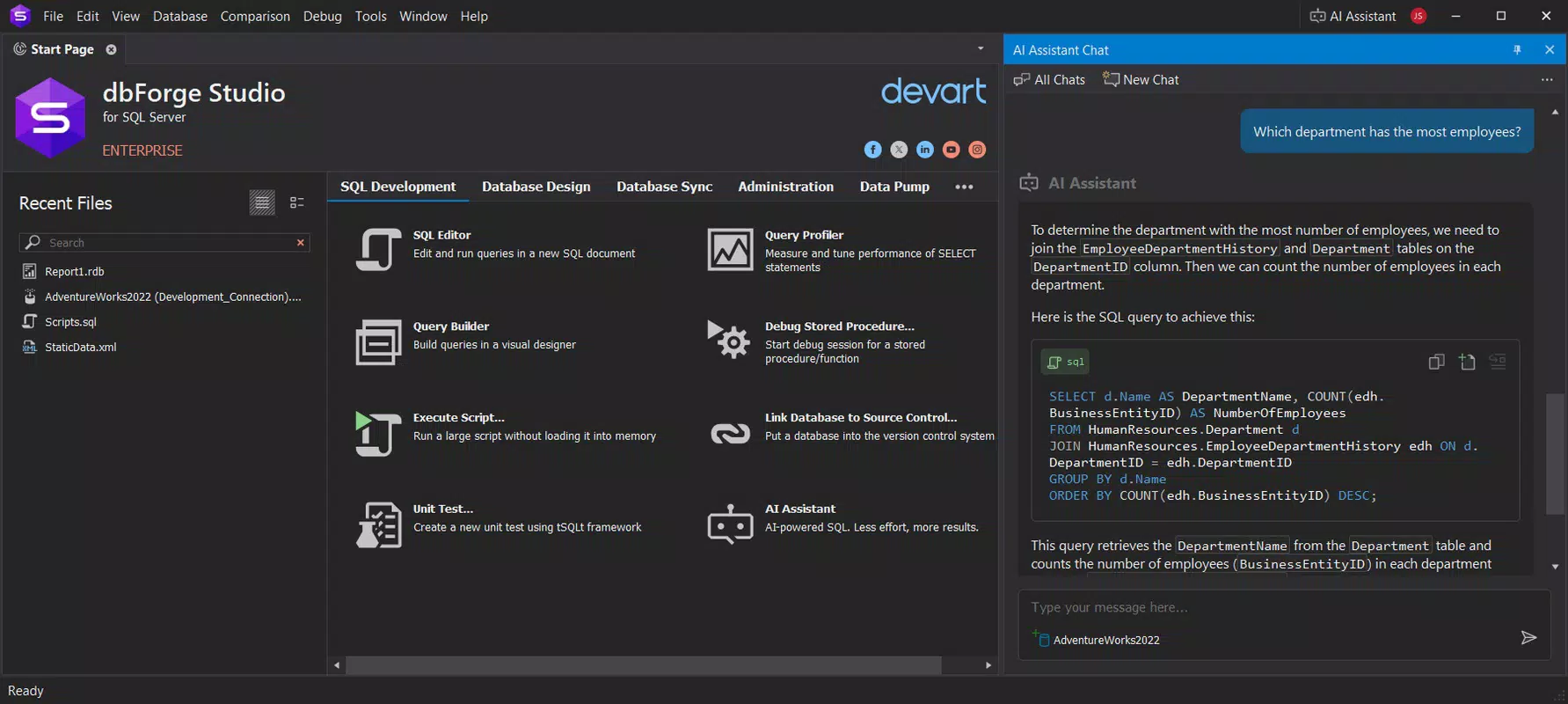Viewport: 1568px width, 704px height.
Task: Click the AI chat vertical scrollbar thumb
Action: (x=1555, y=454)
